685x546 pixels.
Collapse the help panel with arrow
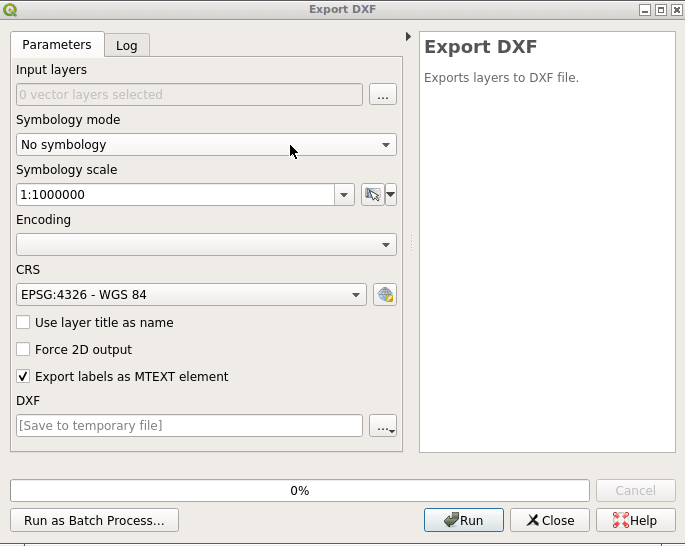[408, 37]
